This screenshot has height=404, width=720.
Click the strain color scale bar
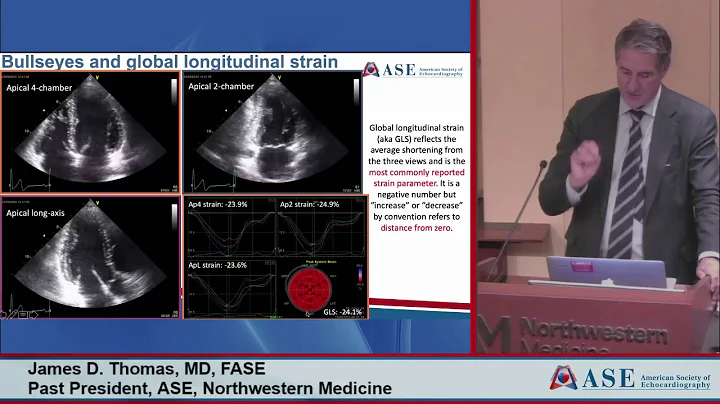[360, 275]
